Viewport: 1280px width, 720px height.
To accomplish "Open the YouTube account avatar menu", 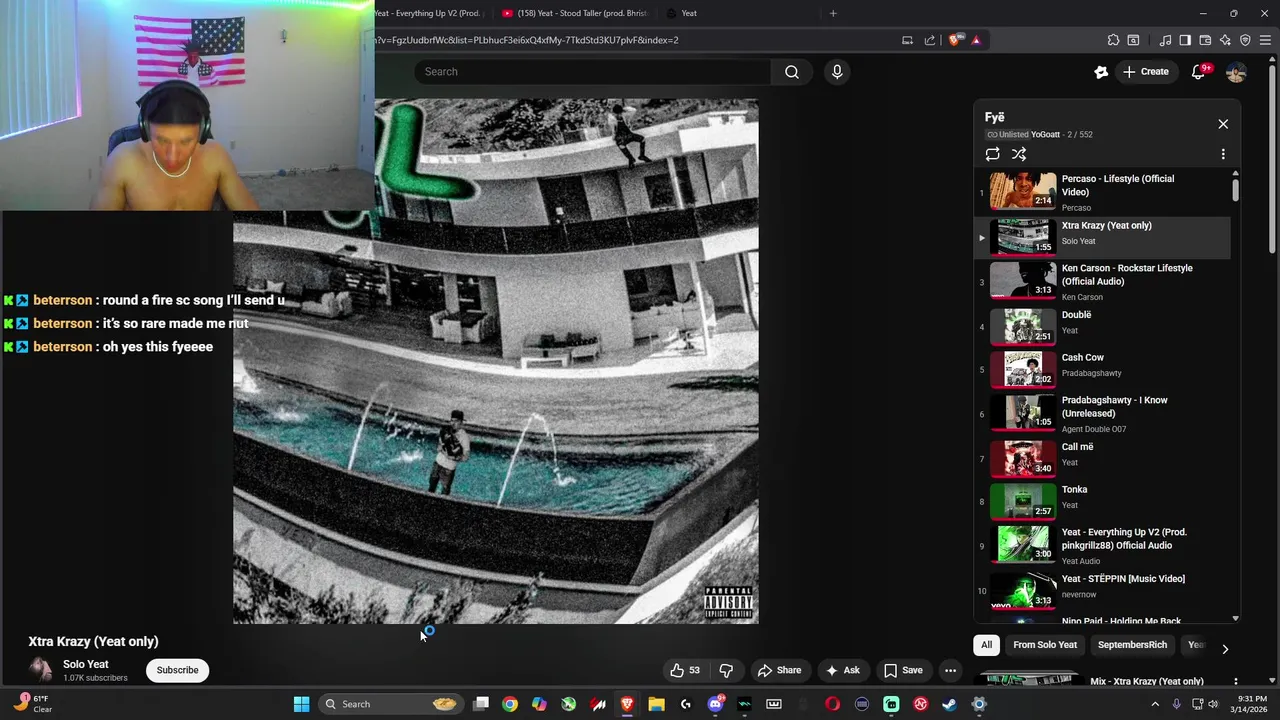I will click(x=1236, y=72).
